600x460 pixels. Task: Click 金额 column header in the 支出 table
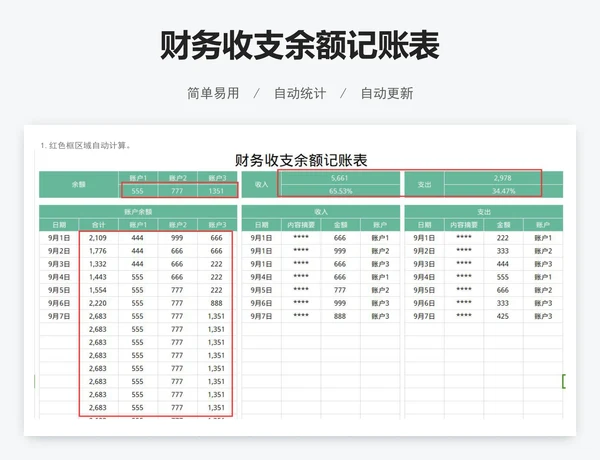pyautogui.click(x=503, y=225)
